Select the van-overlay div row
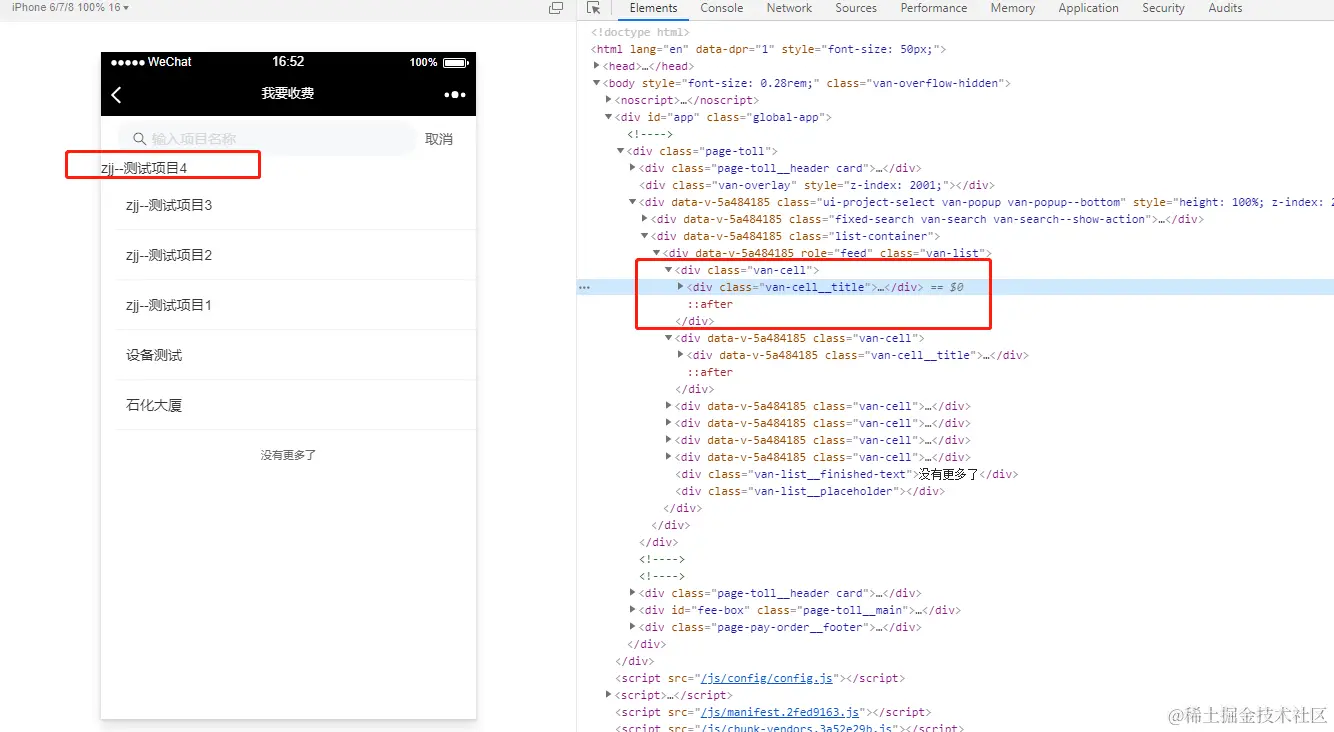The height and width of the screenshot is (732, 1334). pyautogui.click(x=816, y=185)
